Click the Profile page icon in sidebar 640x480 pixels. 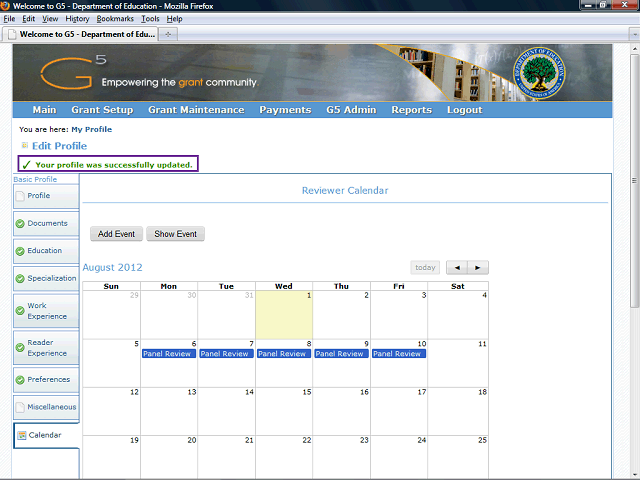pos(20,196)
